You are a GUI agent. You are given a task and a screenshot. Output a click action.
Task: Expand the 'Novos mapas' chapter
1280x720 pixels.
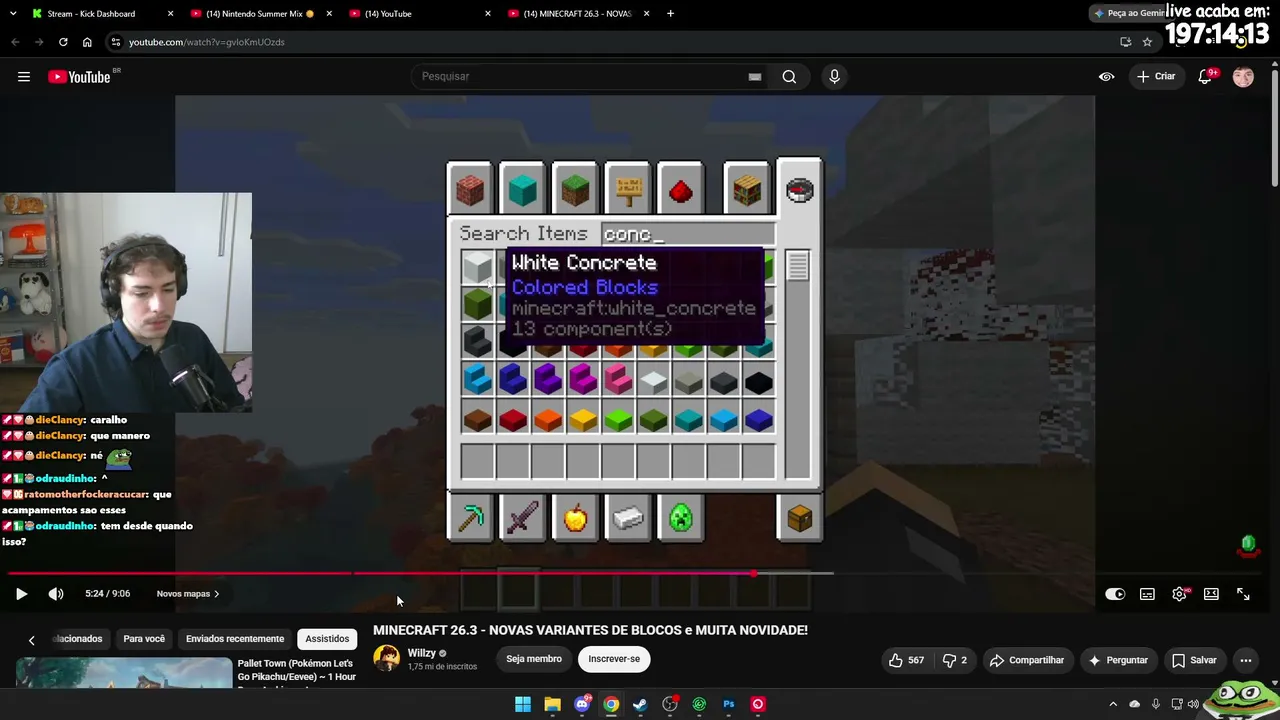188,594
